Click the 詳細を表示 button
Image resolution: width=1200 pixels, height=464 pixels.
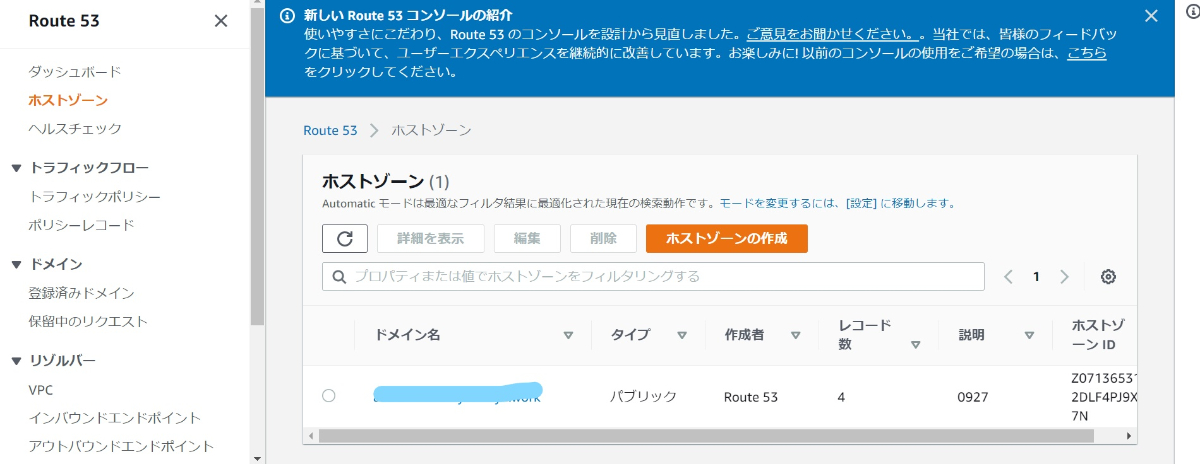coord(431,238)
